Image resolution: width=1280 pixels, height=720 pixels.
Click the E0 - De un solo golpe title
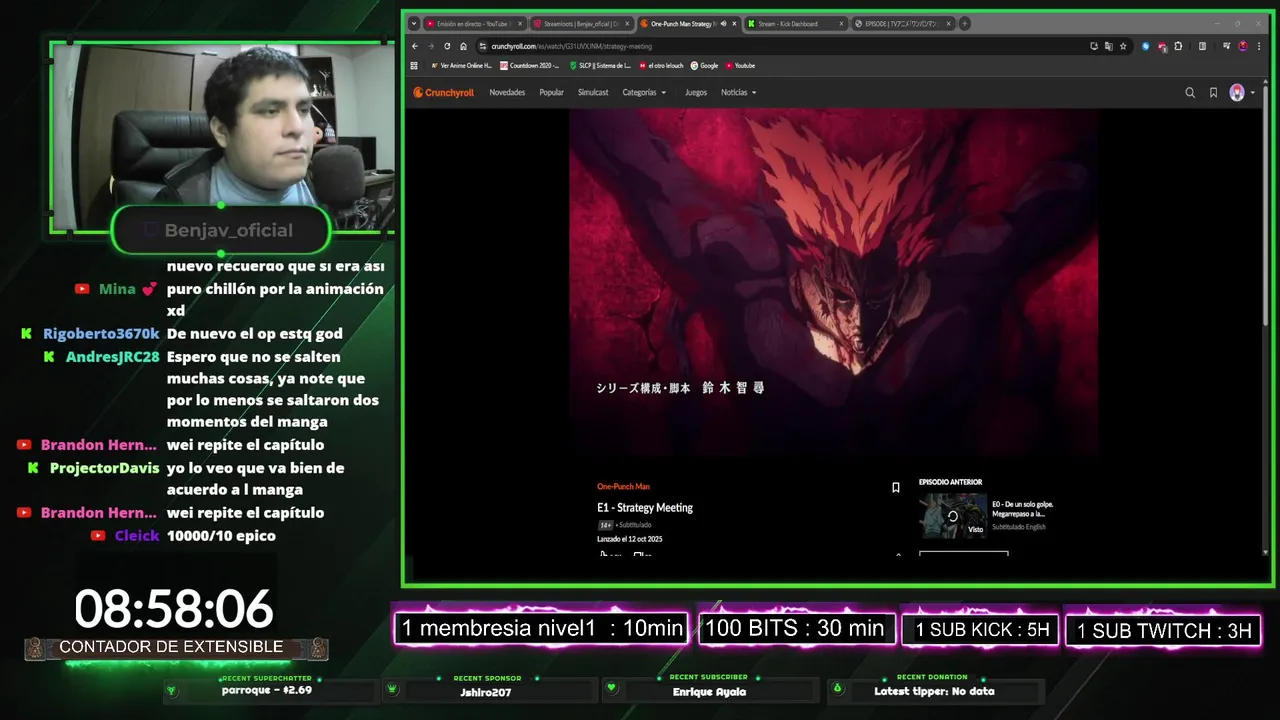(1022, 509)
